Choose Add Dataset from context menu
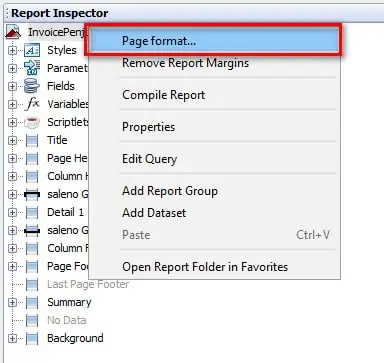384x363 pixels. 213,213
